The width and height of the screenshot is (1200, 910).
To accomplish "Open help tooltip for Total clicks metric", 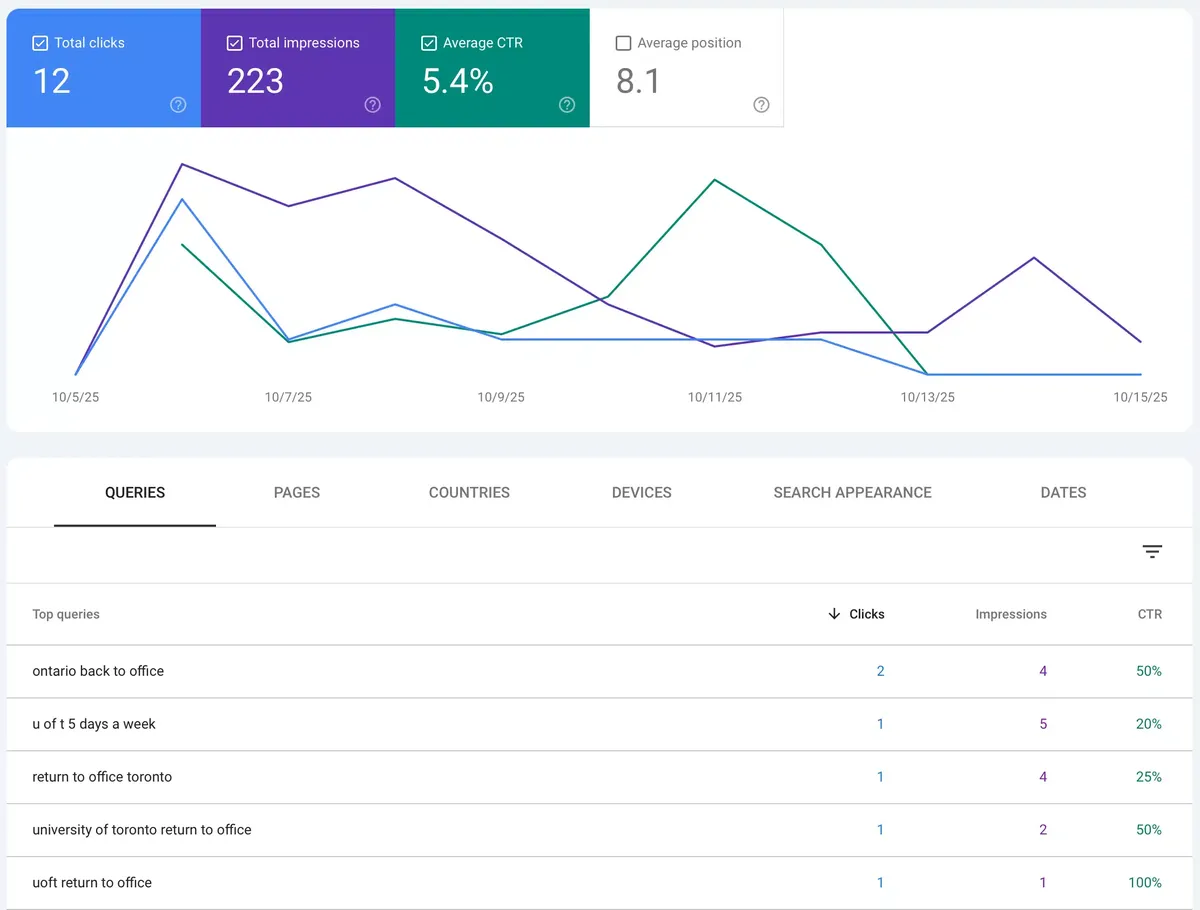I will (178, 104).
